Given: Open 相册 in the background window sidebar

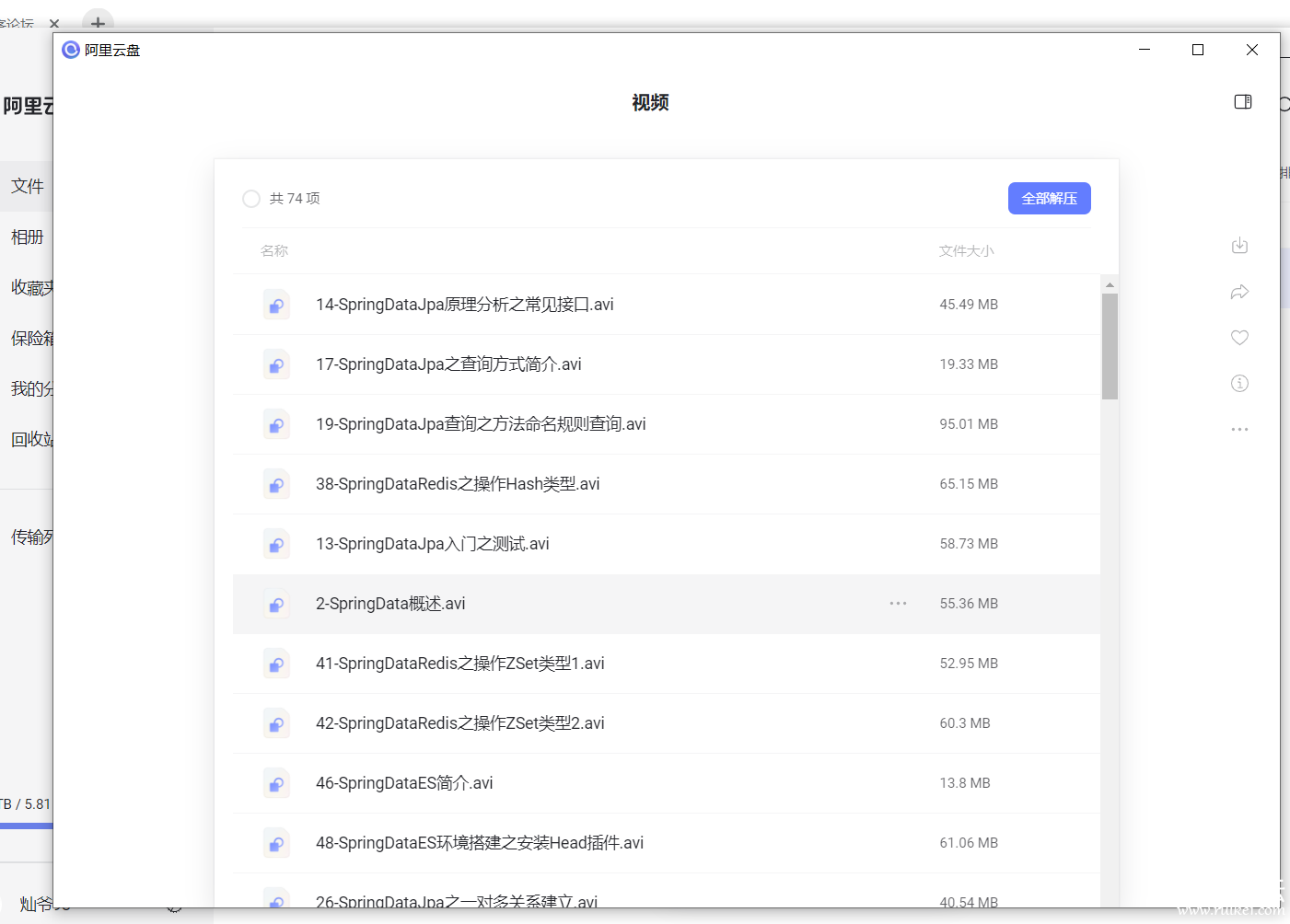Looking at the screenshot, I should tap(27, 237).
